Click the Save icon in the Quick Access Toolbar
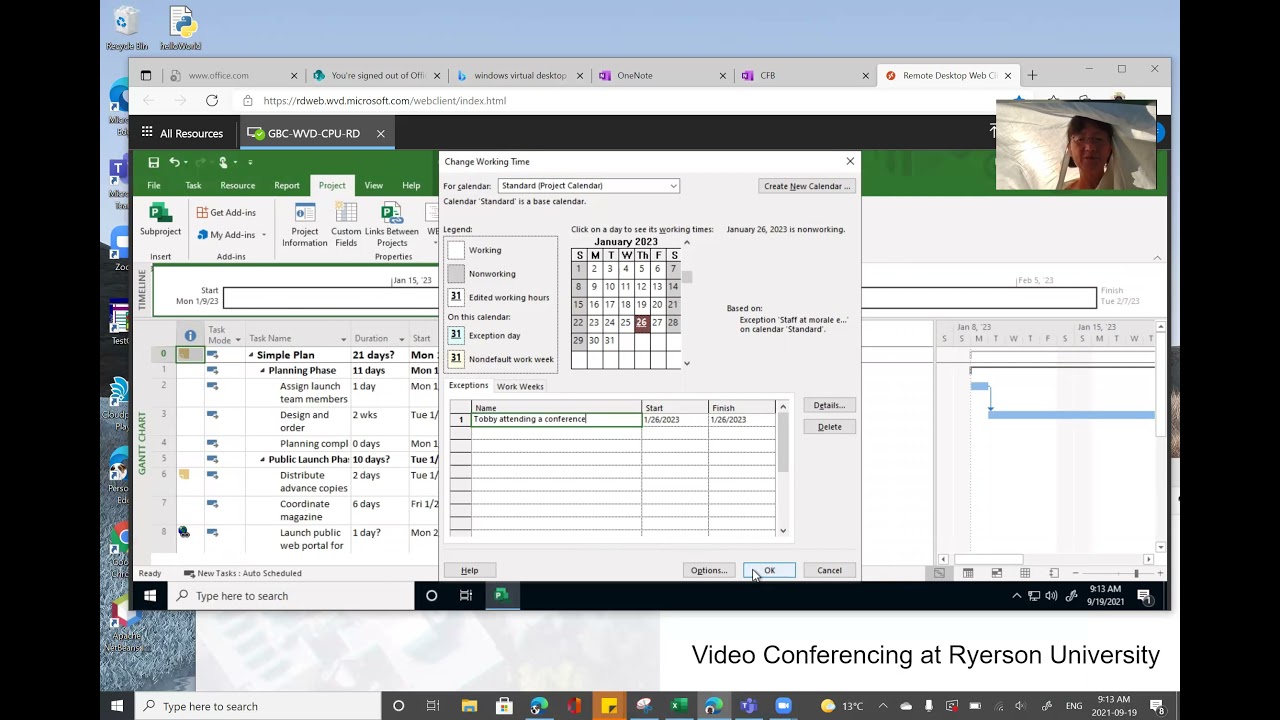This screenshot has height=720, width=1280. tap(153, 162)
